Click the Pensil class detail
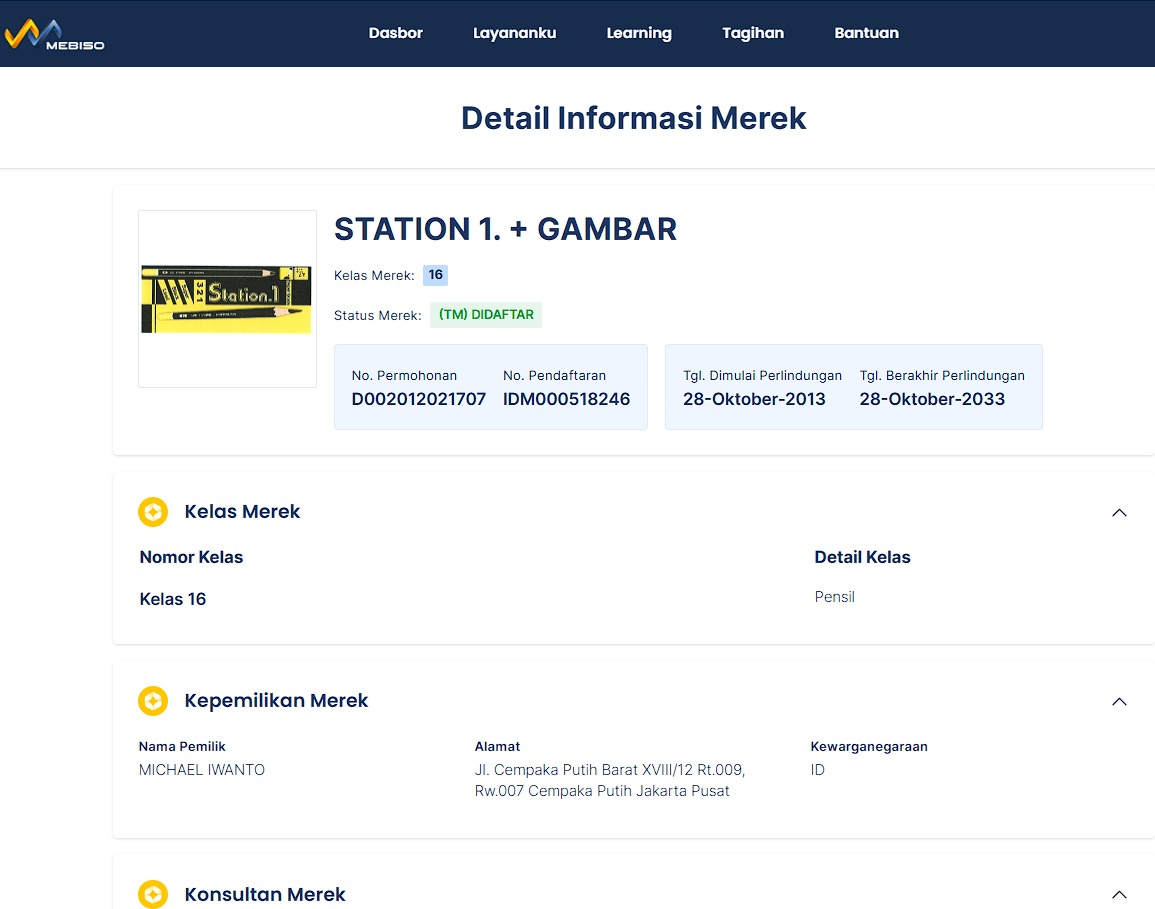This screenshot has width=1155, height=909. click(x=835, y=597)
